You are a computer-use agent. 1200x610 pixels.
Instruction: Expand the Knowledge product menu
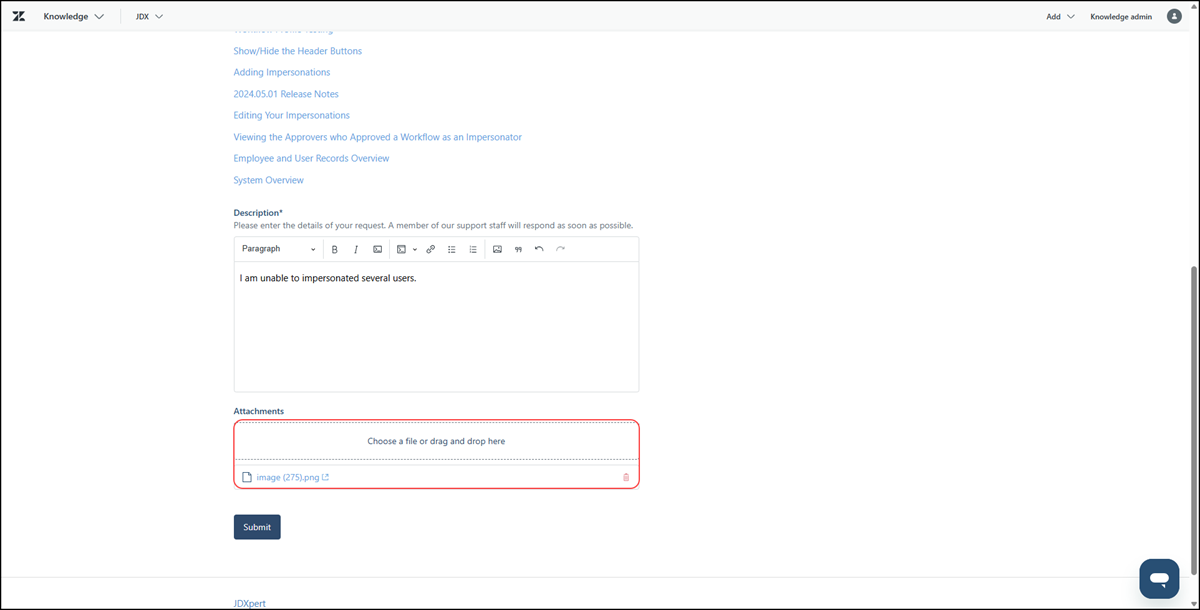pyautogui.click(x=74, y=16)
